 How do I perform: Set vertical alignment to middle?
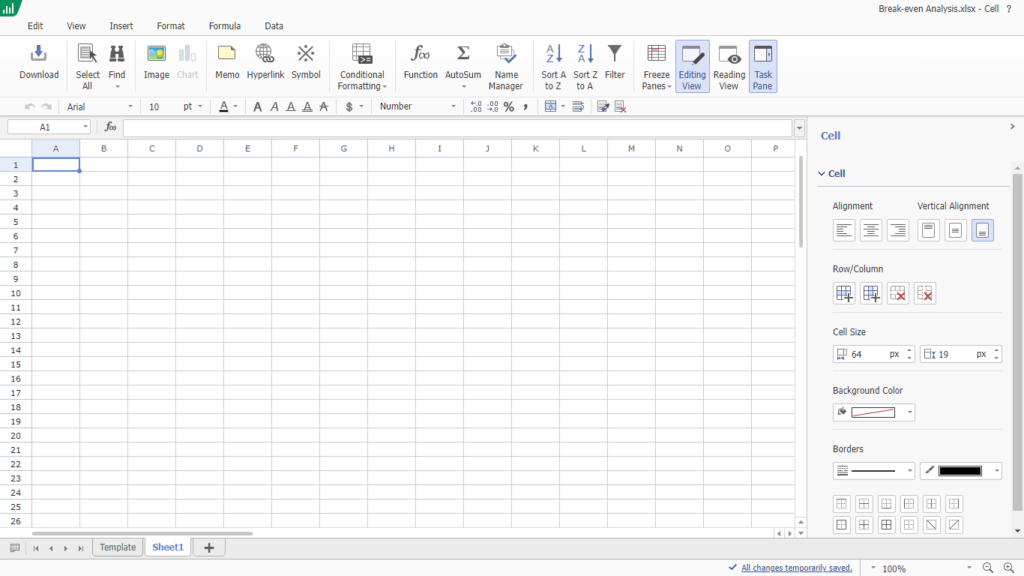tap(955, 230)
